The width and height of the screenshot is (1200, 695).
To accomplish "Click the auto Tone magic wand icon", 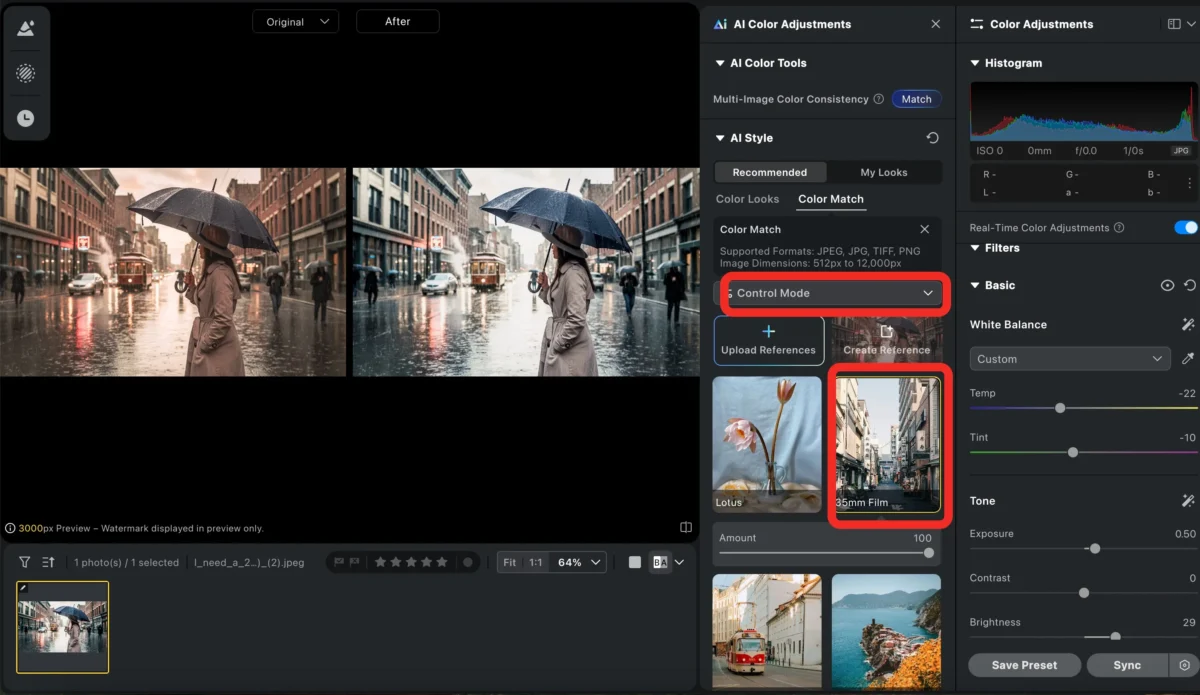I will (x=1188, y=501).
